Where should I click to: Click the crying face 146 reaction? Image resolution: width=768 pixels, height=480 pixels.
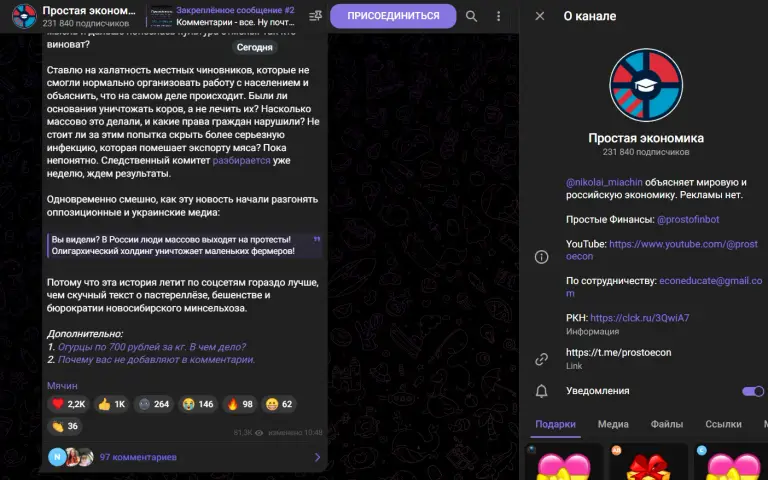coord(198,404)
